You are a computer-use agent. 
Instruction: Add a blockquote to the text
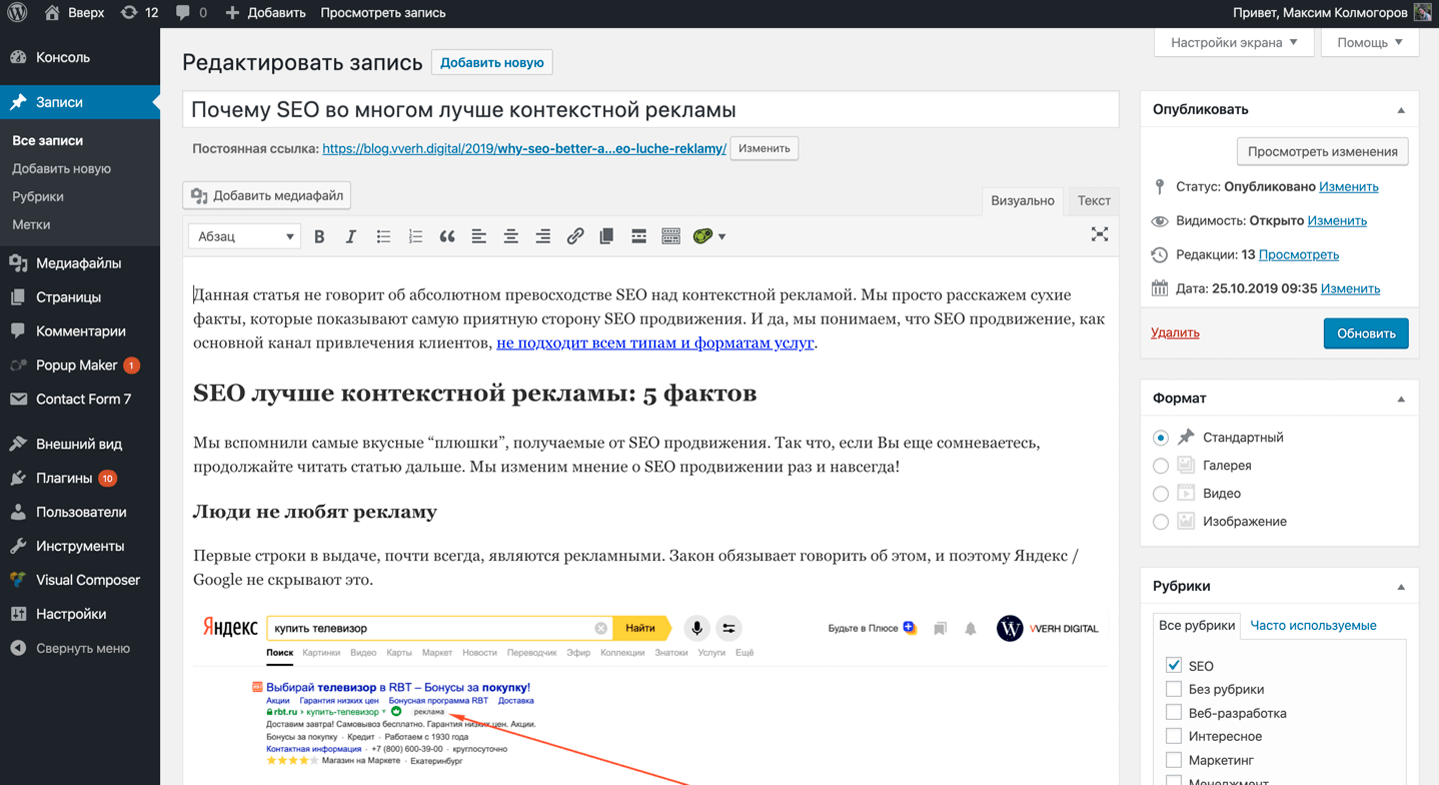pyautogui.click(x=447, y=236)
